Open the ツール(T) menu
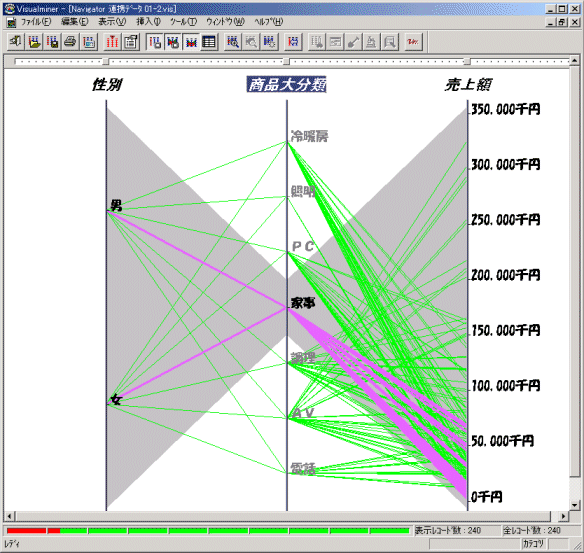The image size is (584, 553). pos(184,22)
